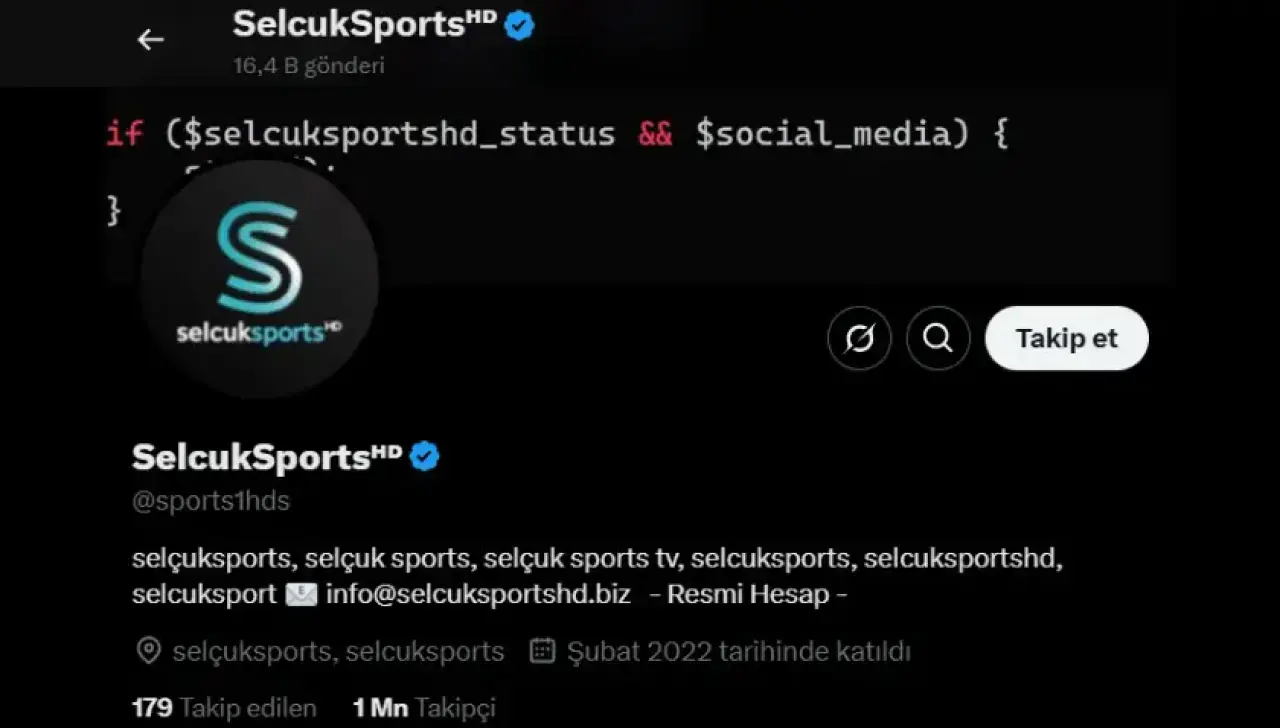Click the 16,4 B gönderi count
This screenshot has width=1280, height=728.
pyautogui.click(x=309, y=66)
